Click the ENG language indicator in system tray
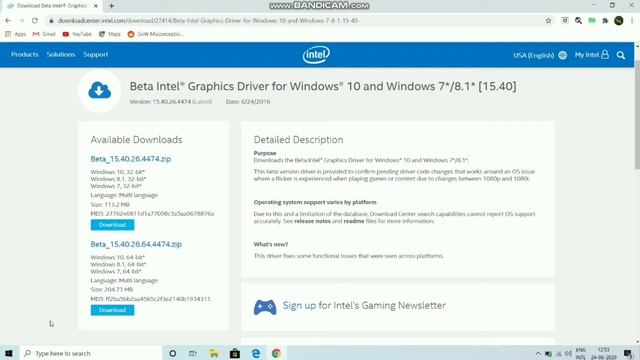 [580, 353]
